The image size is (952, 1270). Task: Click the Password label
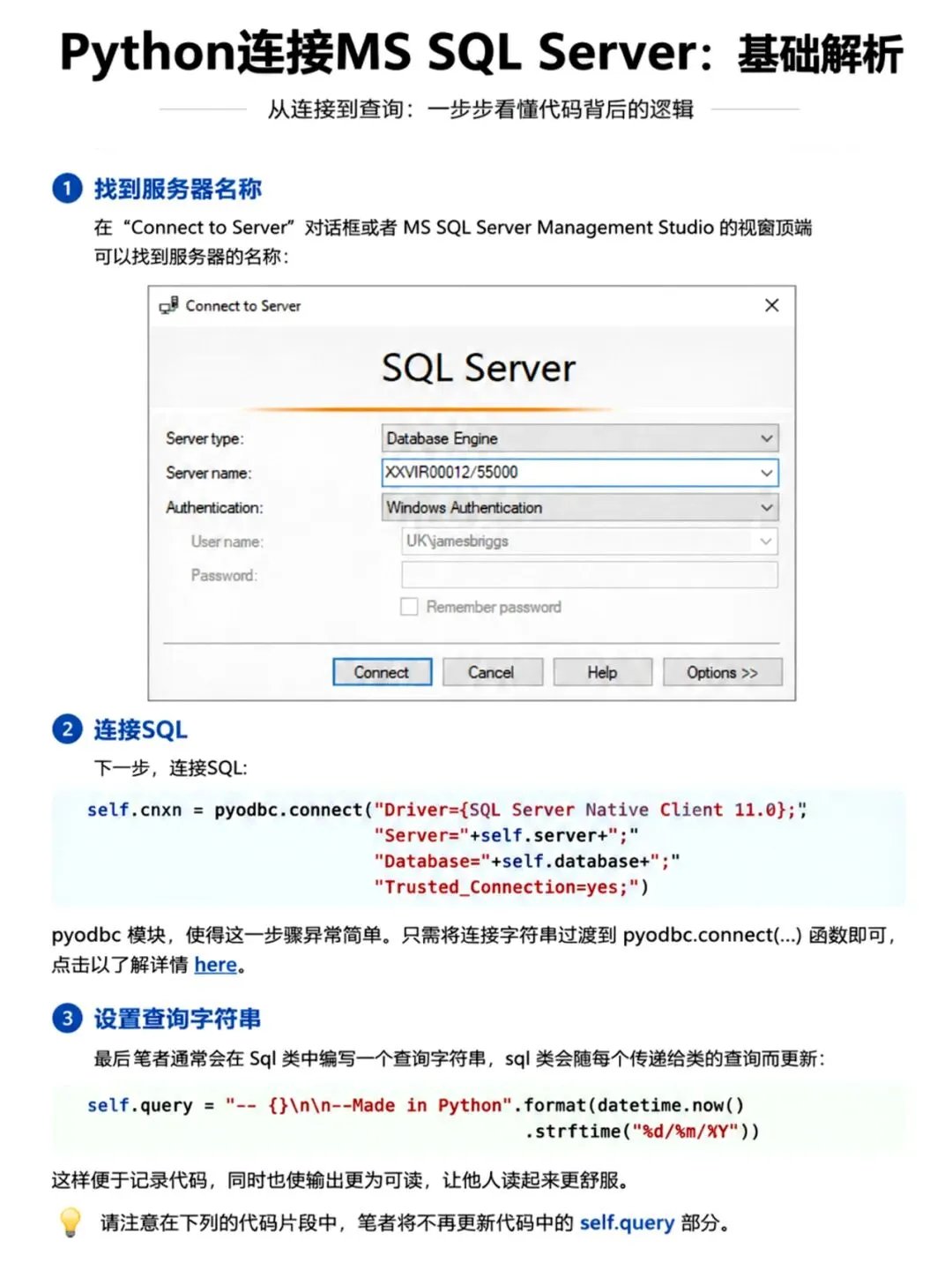tap(224, 575)
